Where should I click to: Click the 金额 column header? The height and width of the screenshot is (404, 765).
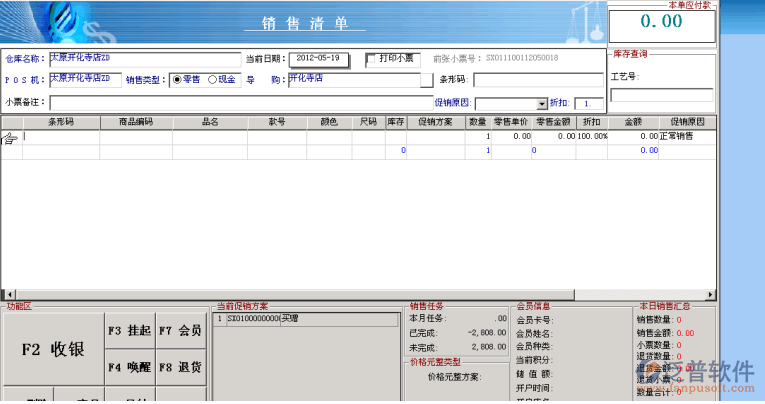[x=633, y=122]
